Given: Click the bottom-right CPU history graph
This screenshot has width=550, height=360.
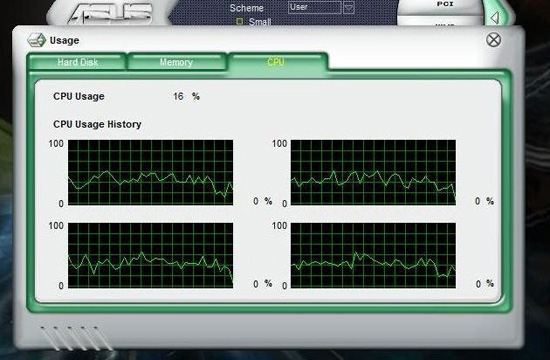Looking at the screenshot, I should pos(374,255).
